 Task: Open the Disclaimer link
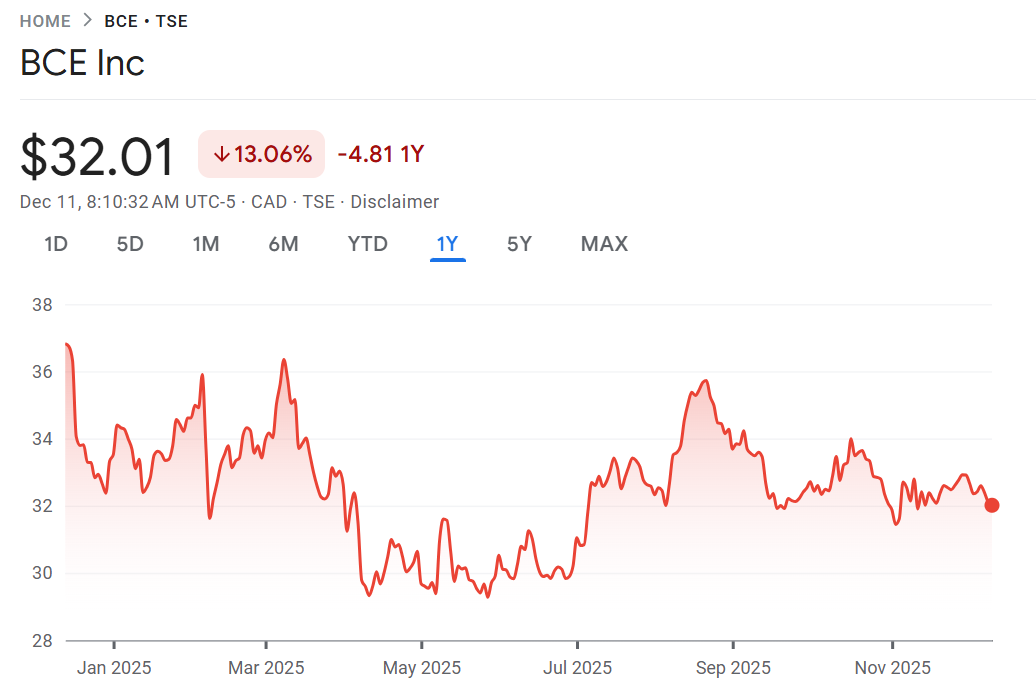(394, 202)
